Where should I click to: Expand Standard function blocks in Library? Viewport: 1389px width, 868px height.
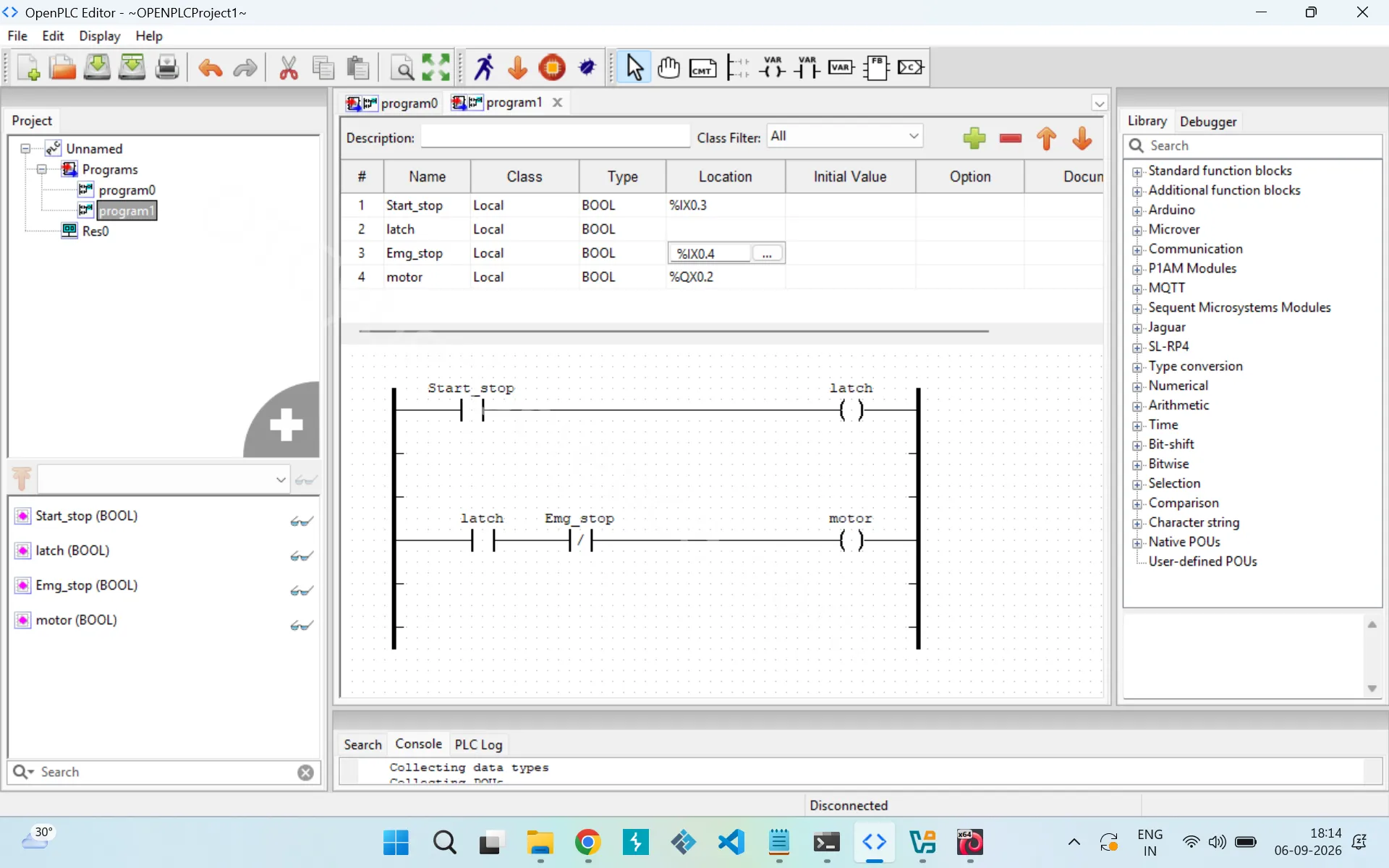[x=1137, y=171]
